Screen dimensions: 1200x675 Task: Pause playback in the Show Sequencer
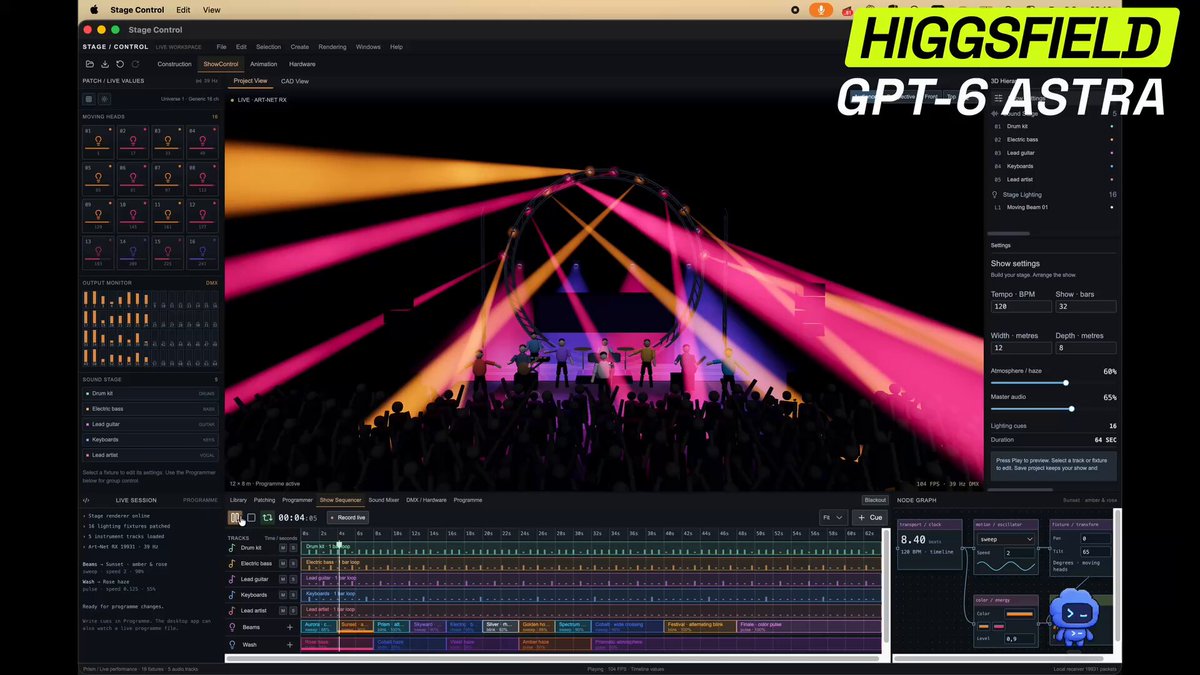point(235,518)
